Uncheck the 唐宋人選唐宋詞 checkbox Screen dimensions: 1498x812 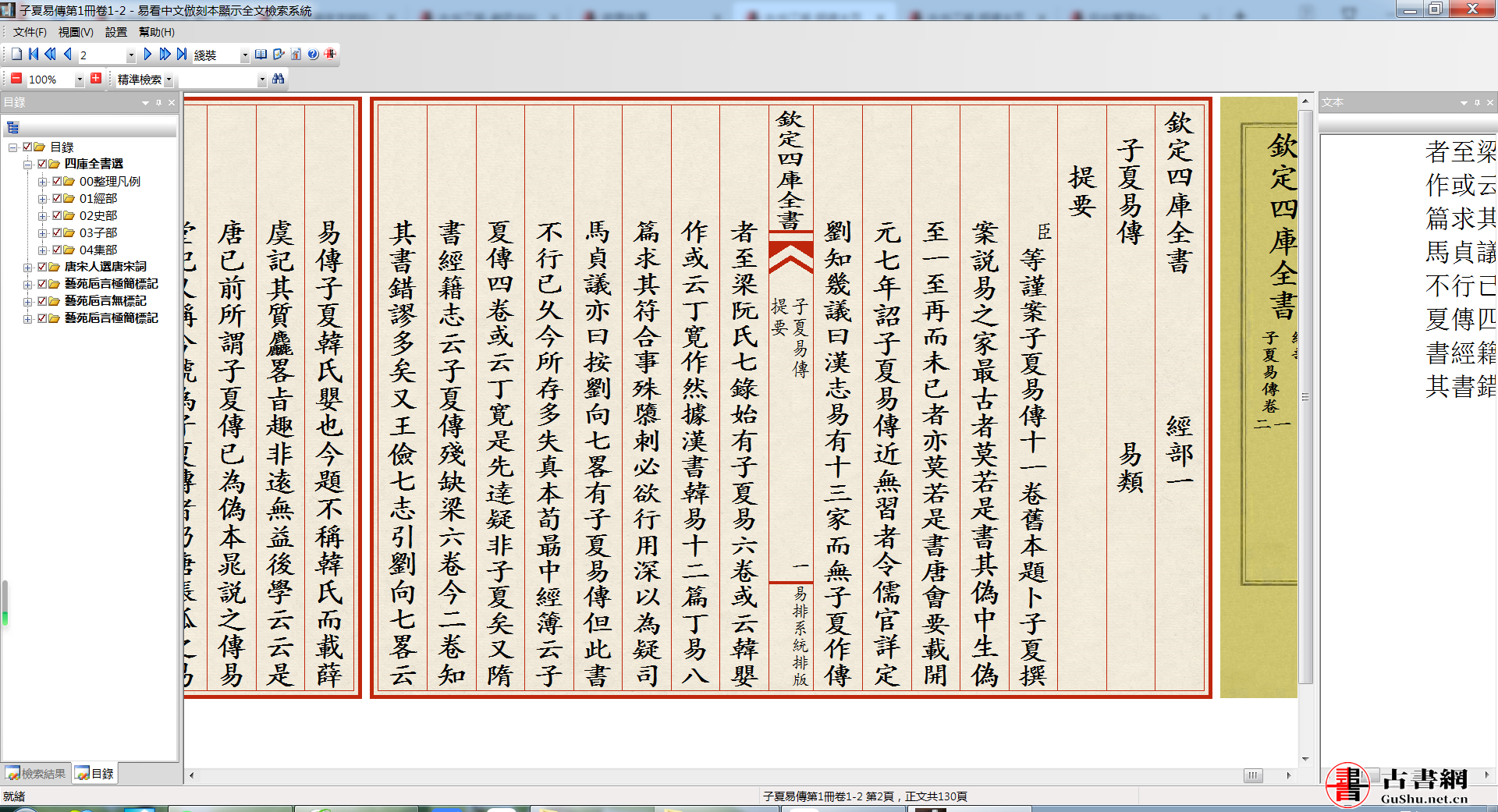pyautogui.click(x=42, y=267)
